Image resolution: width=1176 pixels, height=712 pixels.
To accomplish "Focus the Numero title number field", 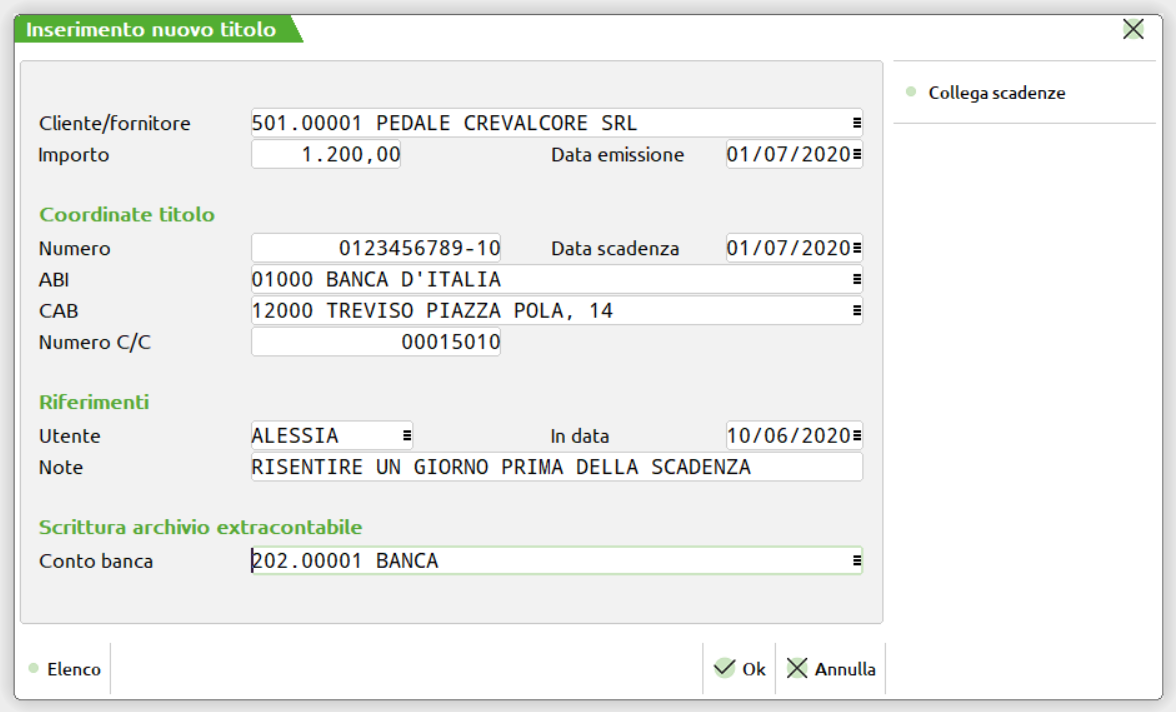I will [x=376, y=248].
